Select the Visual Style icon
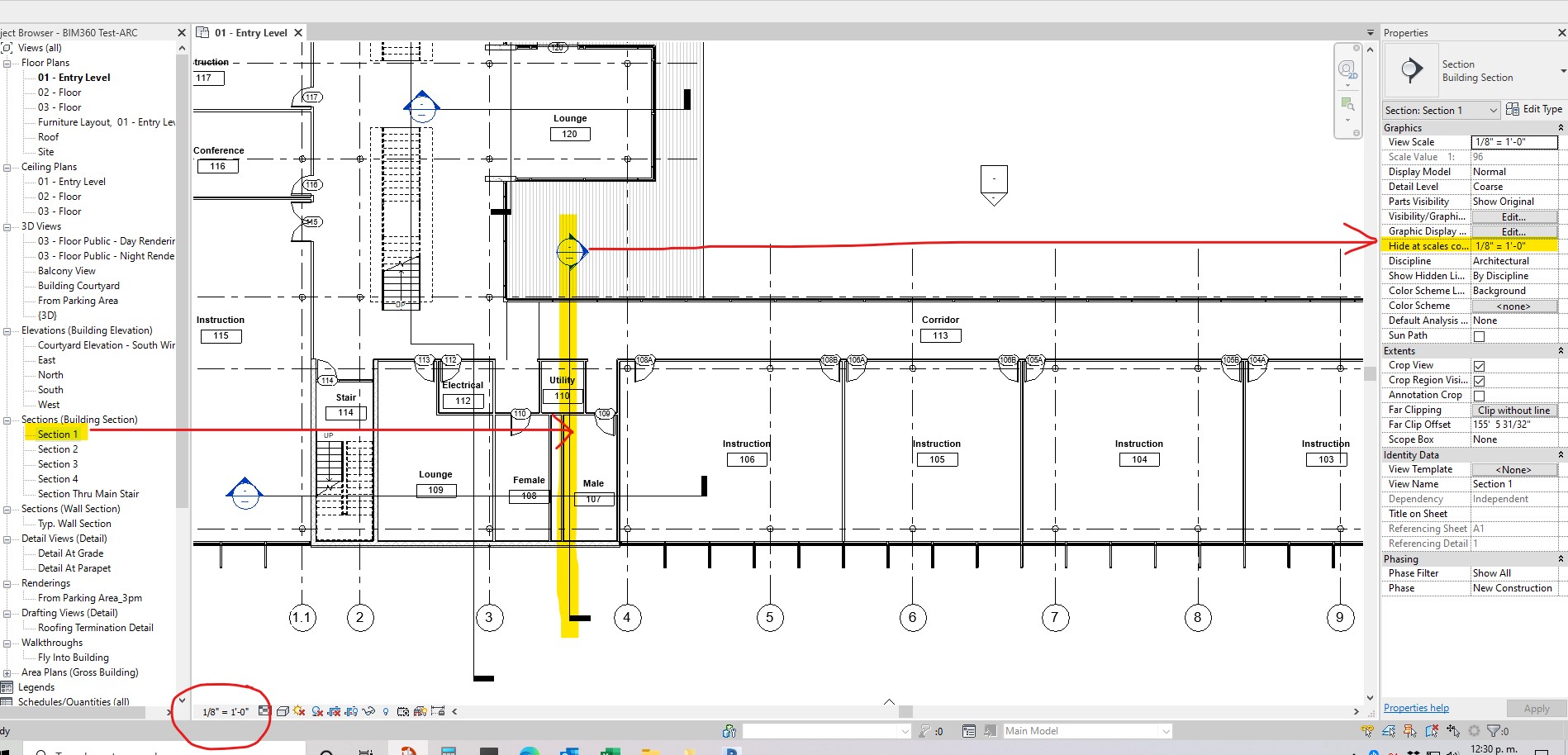This screenshot has height=755, width=1568. tap(283, 710)
